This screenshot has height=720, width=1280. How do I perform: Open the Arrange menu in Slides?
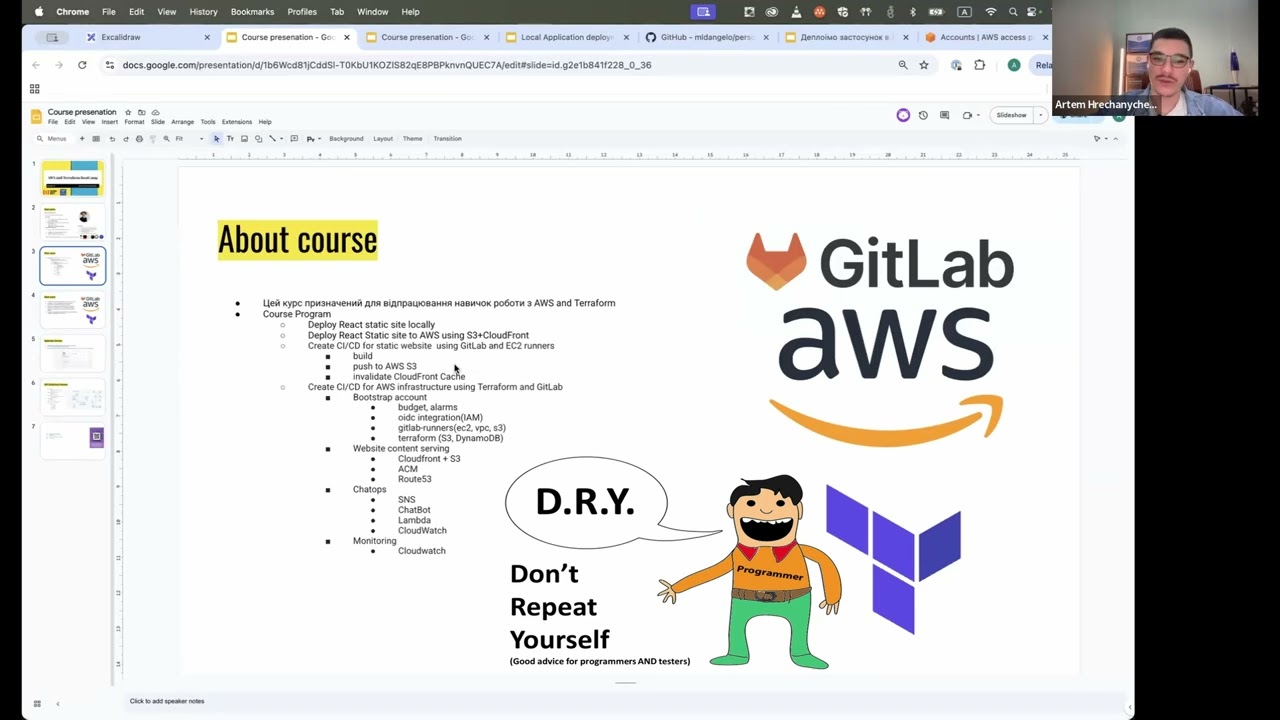(x=182, y=122)
